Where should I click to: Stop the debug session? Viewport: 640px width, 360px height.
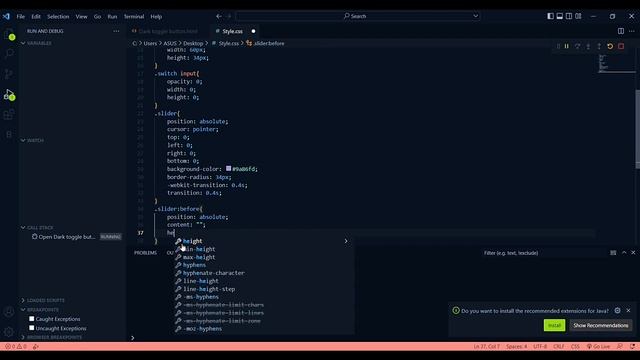click(x=621, y=47)
